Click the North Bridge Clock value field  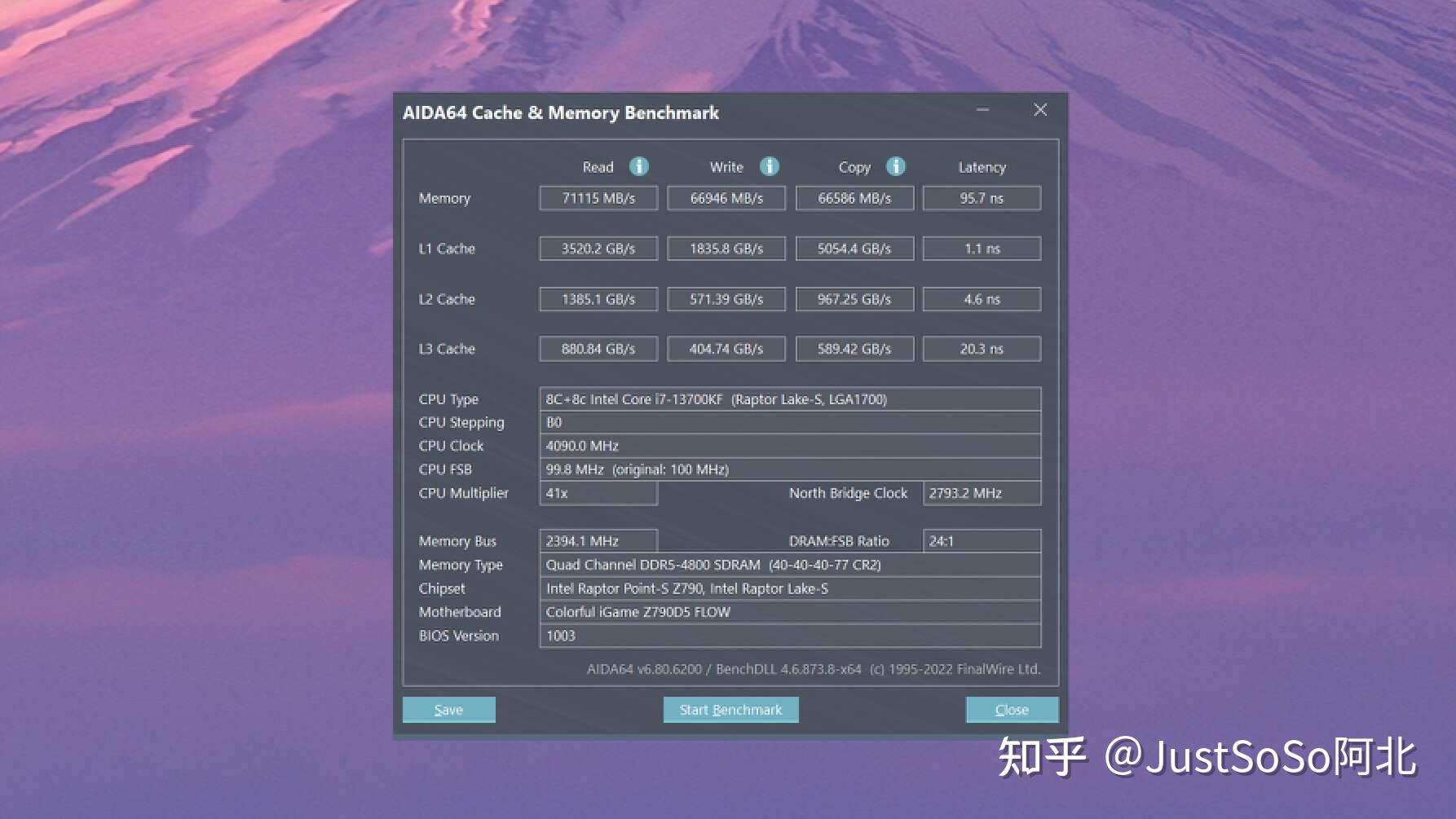(982, 493)
